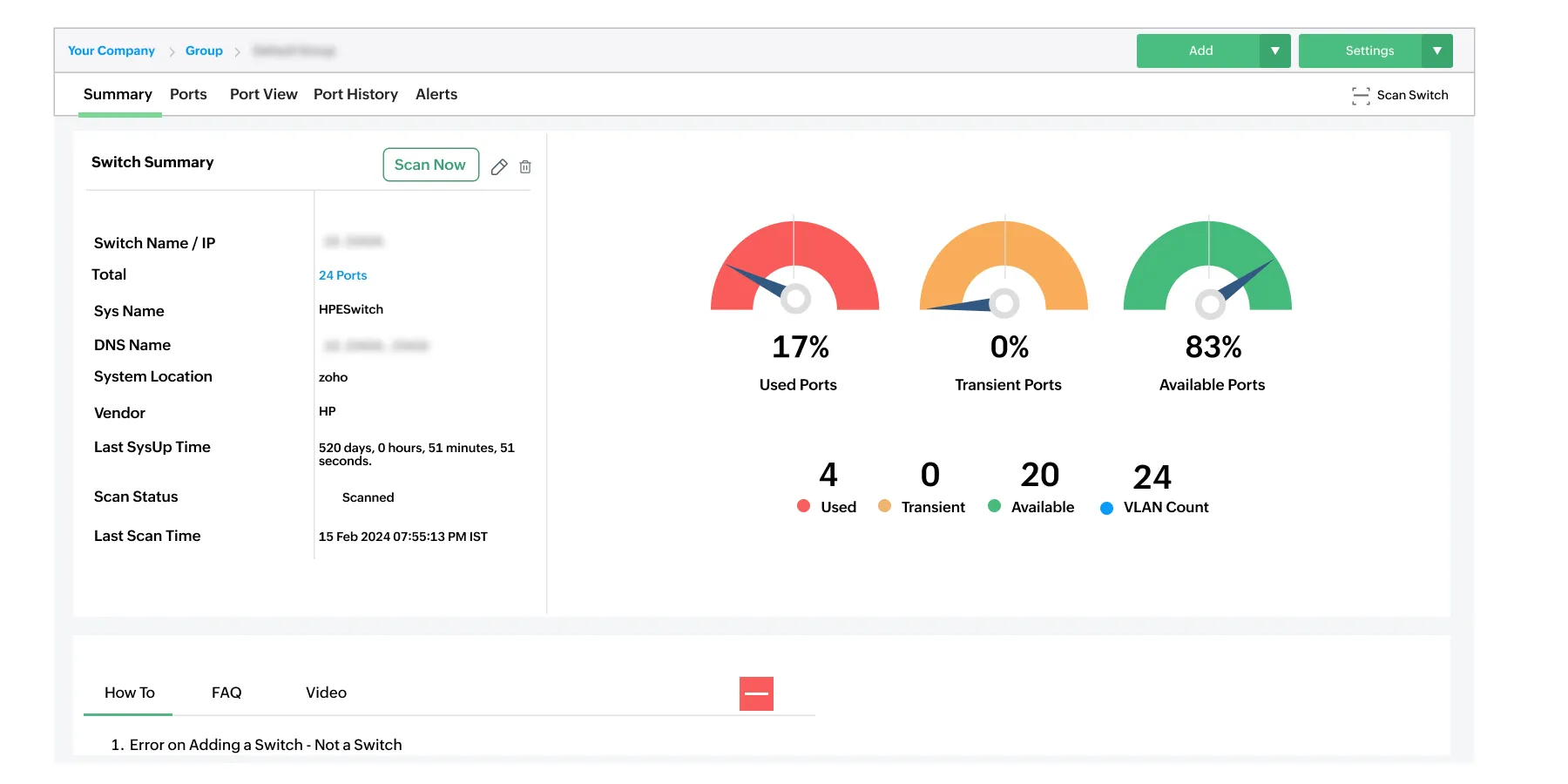
Task: Open the 24 Ports link
Action: pyautogui.click(x=342, y=275)
